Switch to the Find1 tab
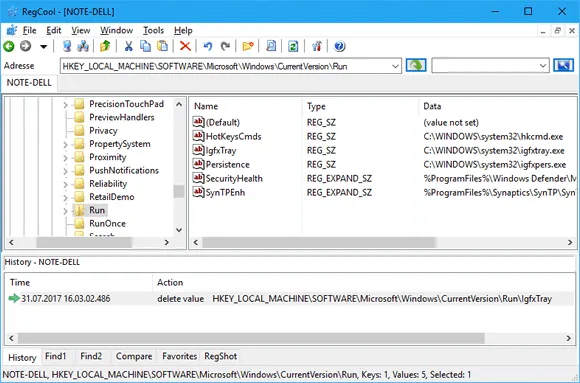The height and width of the screenshot is (383, 580). tap(55, 356)
